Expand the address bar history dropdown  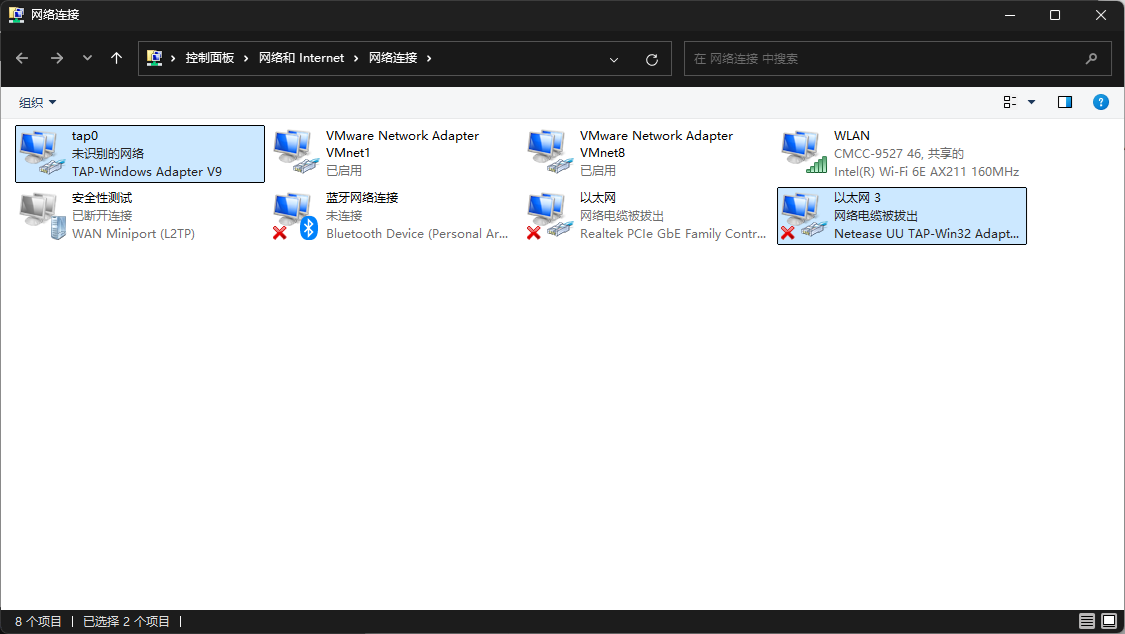613,60
